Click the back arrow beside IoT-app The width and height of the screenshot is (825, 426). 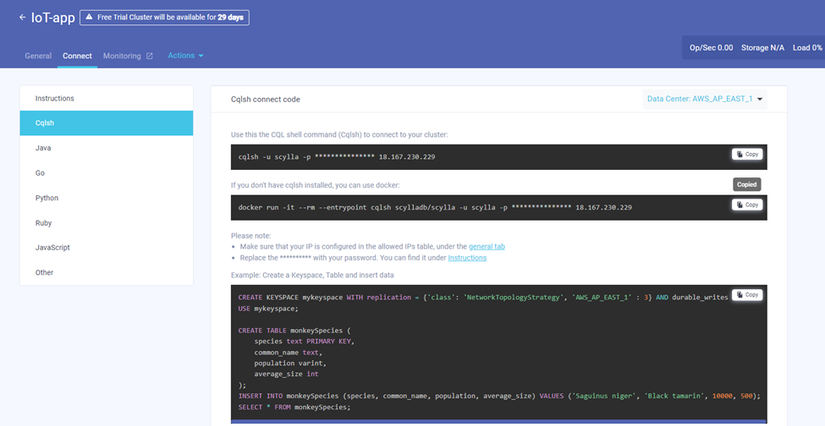tap(23, 17)
